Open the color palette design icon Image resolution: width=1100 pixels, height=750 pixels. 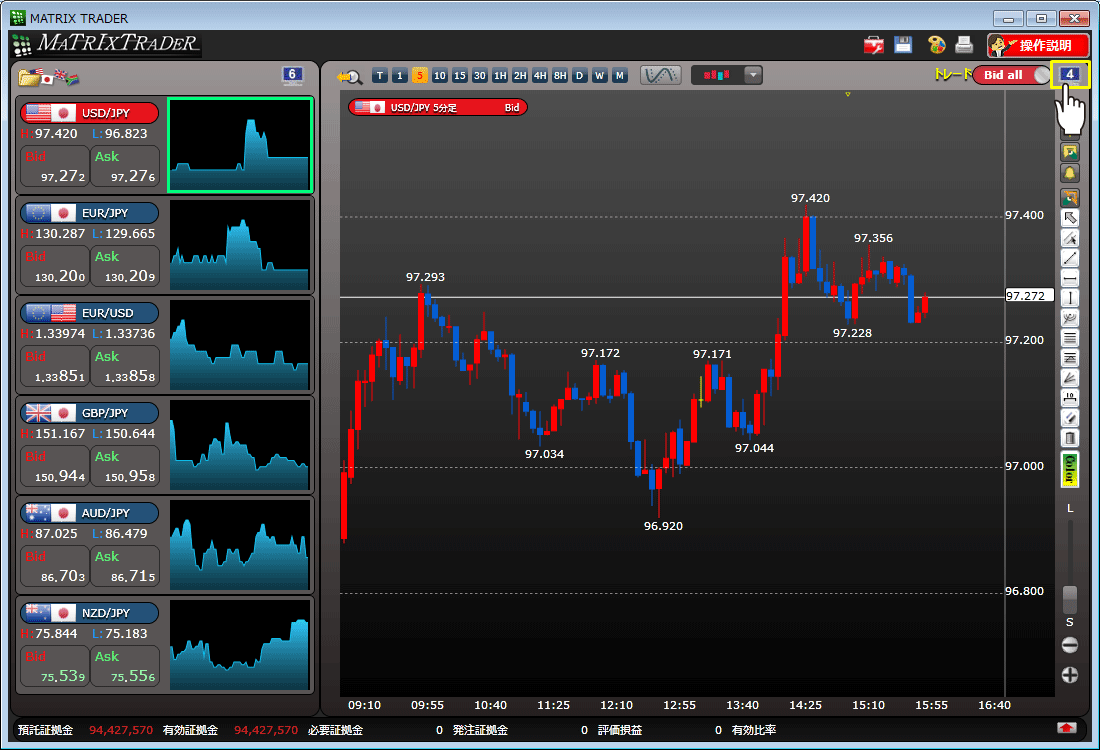click(936, 45)
